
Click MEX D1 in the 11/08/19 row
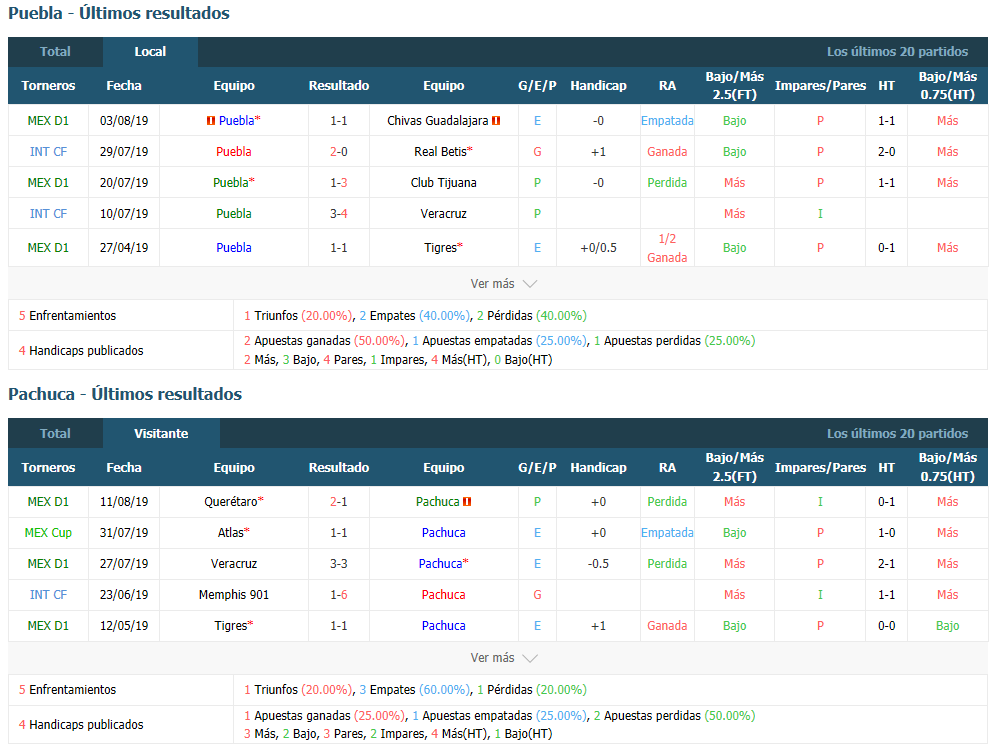tap(48, 501)
